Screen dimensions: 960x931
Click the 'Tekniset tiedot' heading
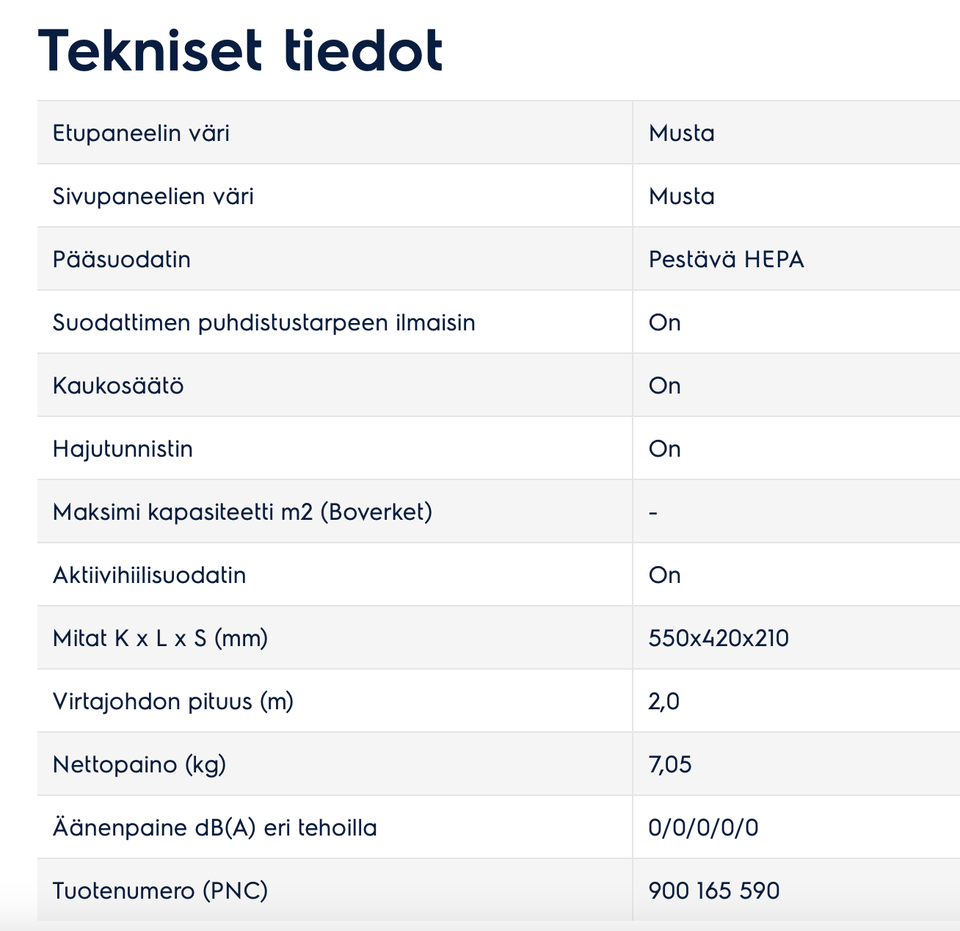(240, 50)
